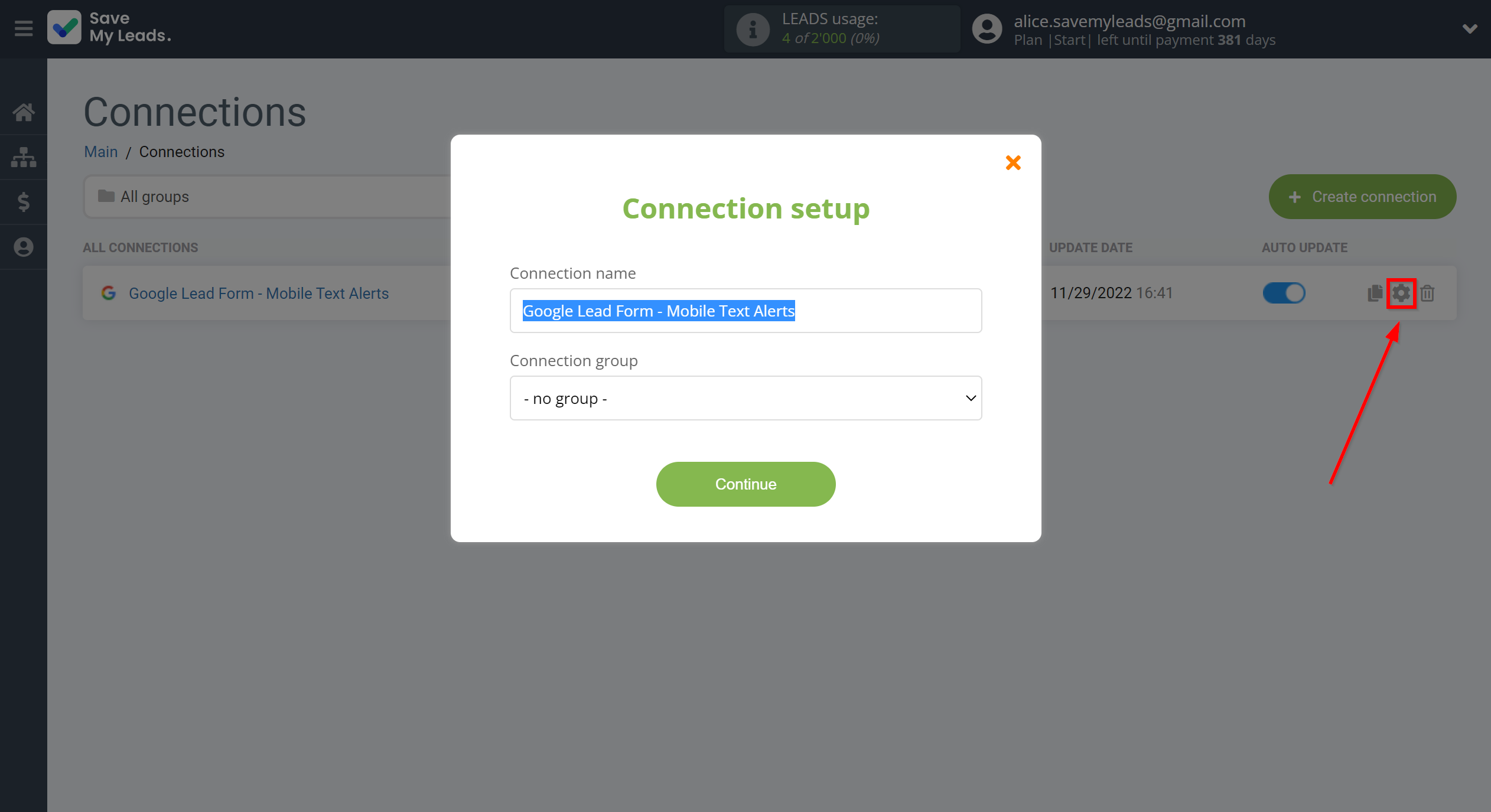
Task: Click the Main breadcrumb link
Action: click(100, 152)
